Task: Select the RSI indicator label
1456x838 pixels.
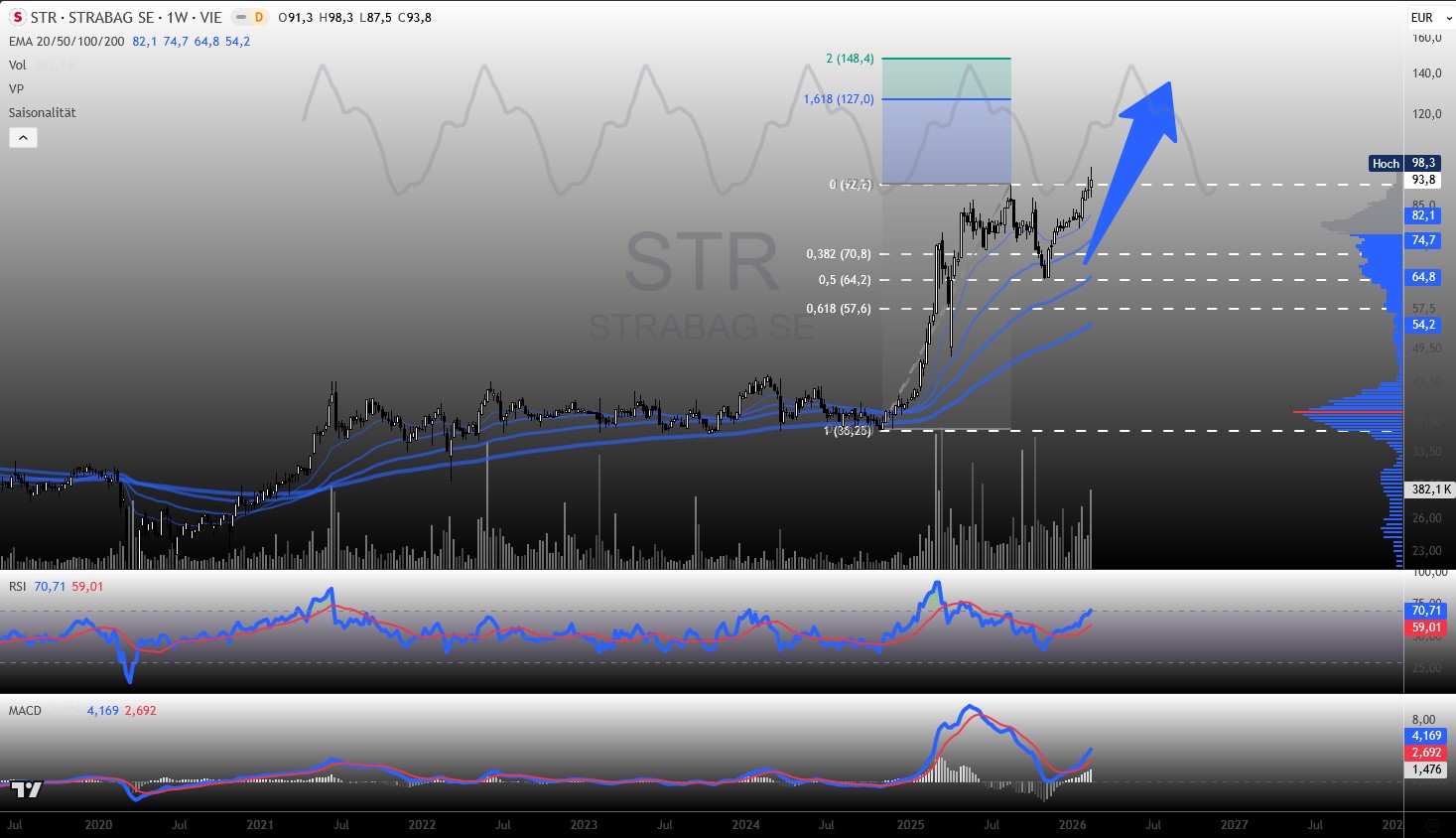Action: coord(17,587)
